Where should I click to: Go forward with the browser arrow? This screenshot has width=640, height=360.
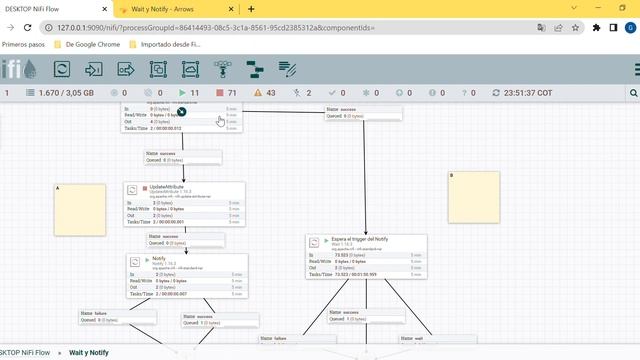pyautogui.click(x=10, y=28)
